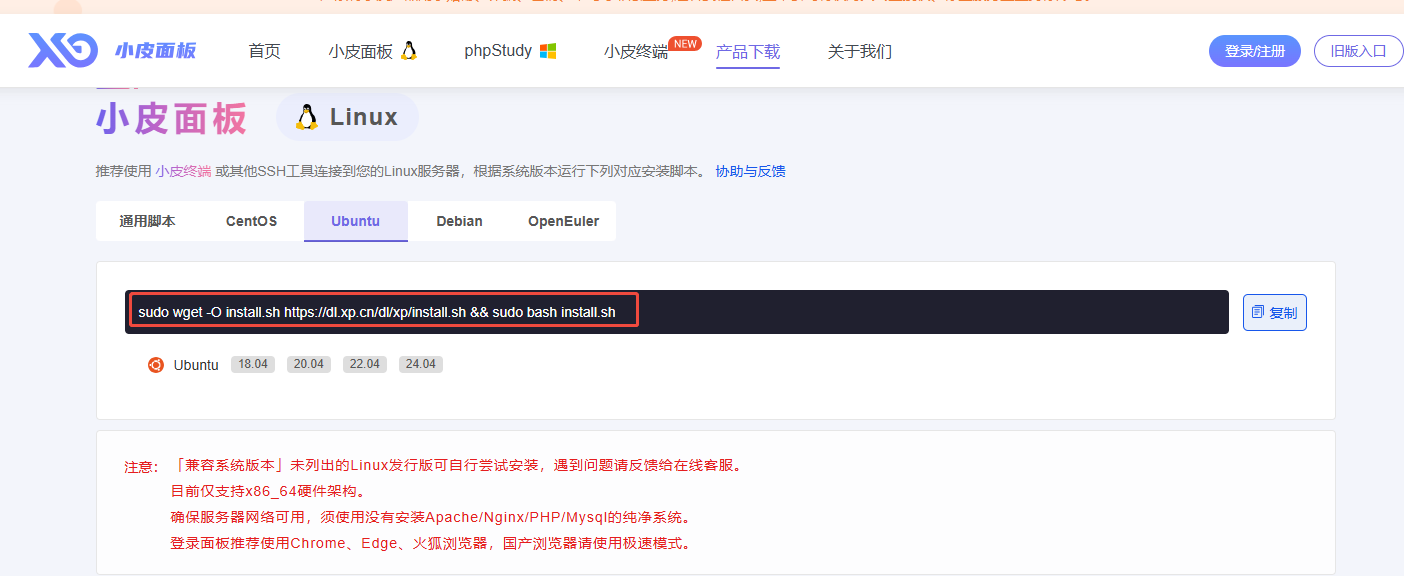Go to 关于我们 page
Image resolution: width=1404 pixels, height=576 pixels.
(x=859, y=51)
